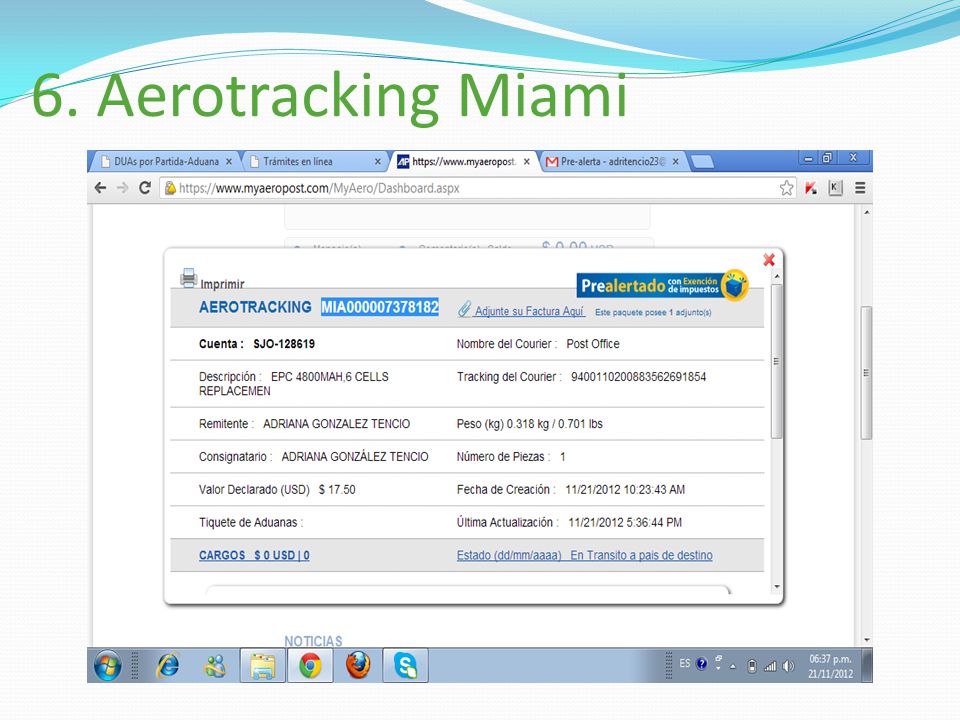Click the declared value $ 17.50
Screen dimensions: 960x720
pos(337,490)
